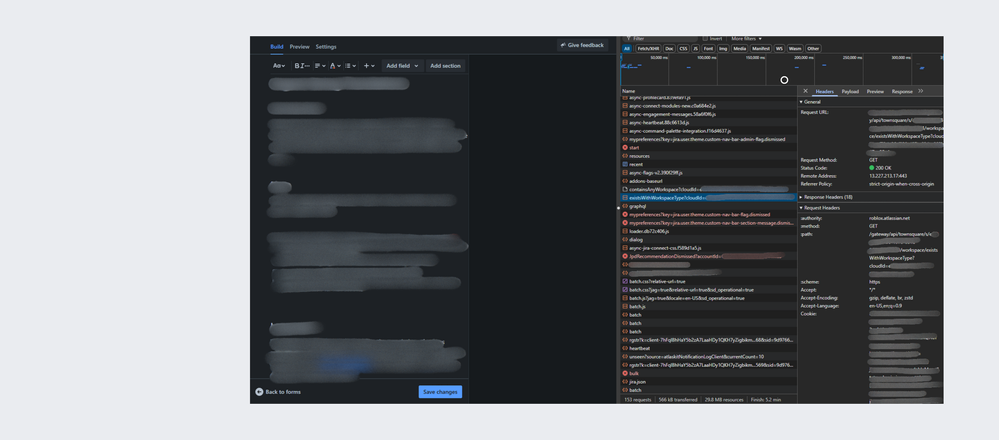Click the Give feedback button

point(582,45)
